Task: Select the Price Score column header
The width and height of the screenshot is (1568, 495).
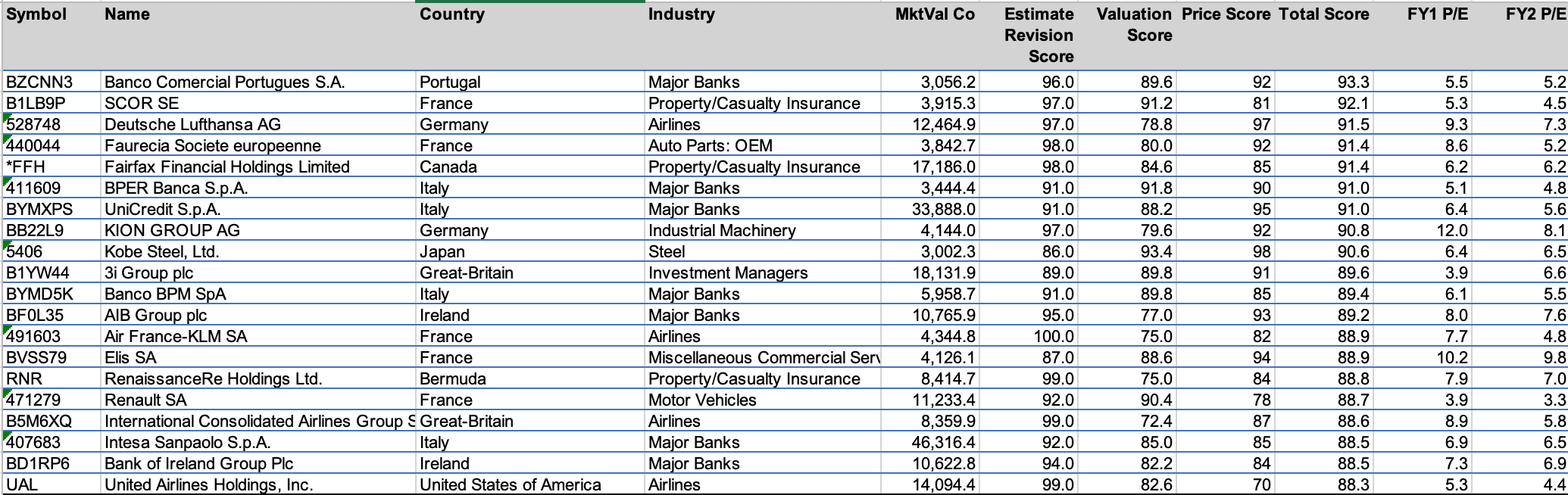Action: click(1224, 36)
